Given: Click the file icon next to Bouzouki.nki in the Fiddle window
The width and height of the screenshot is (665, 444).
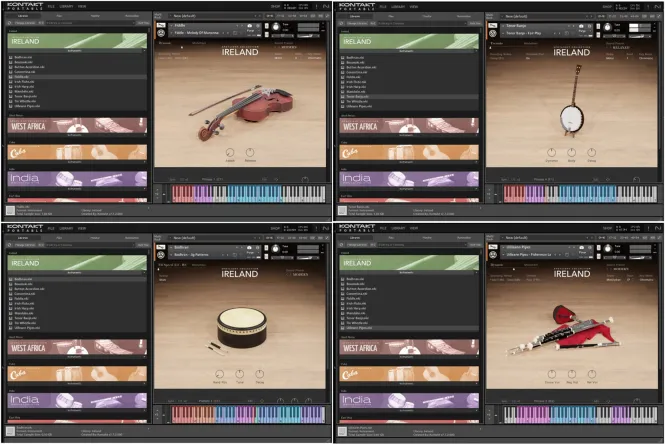Looking at the screenshot, I should [x=11, y=62].
